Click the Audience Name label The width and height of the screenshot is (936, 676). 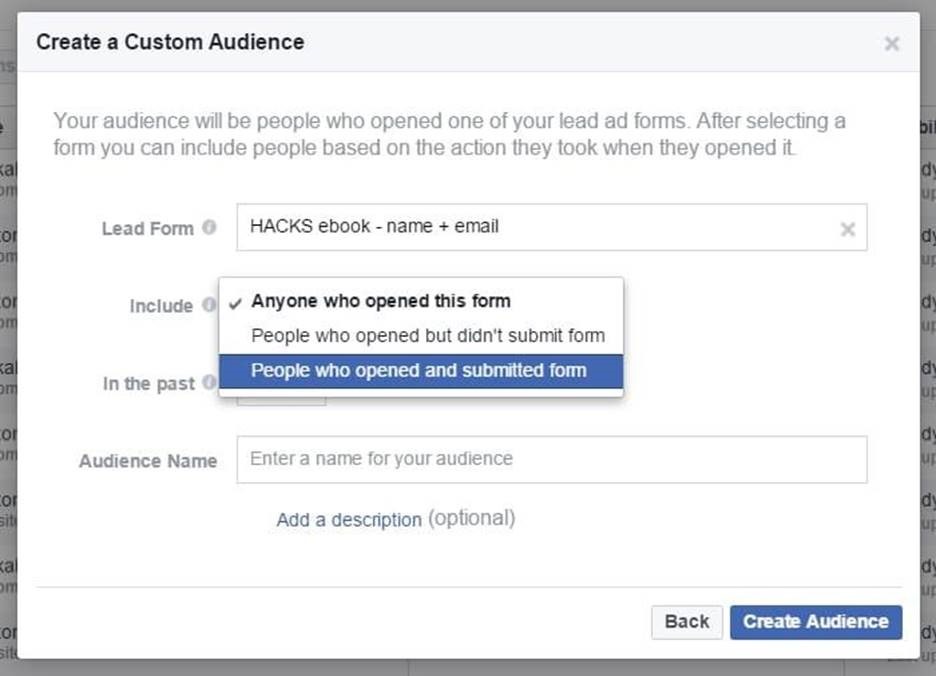coord(148,461)
